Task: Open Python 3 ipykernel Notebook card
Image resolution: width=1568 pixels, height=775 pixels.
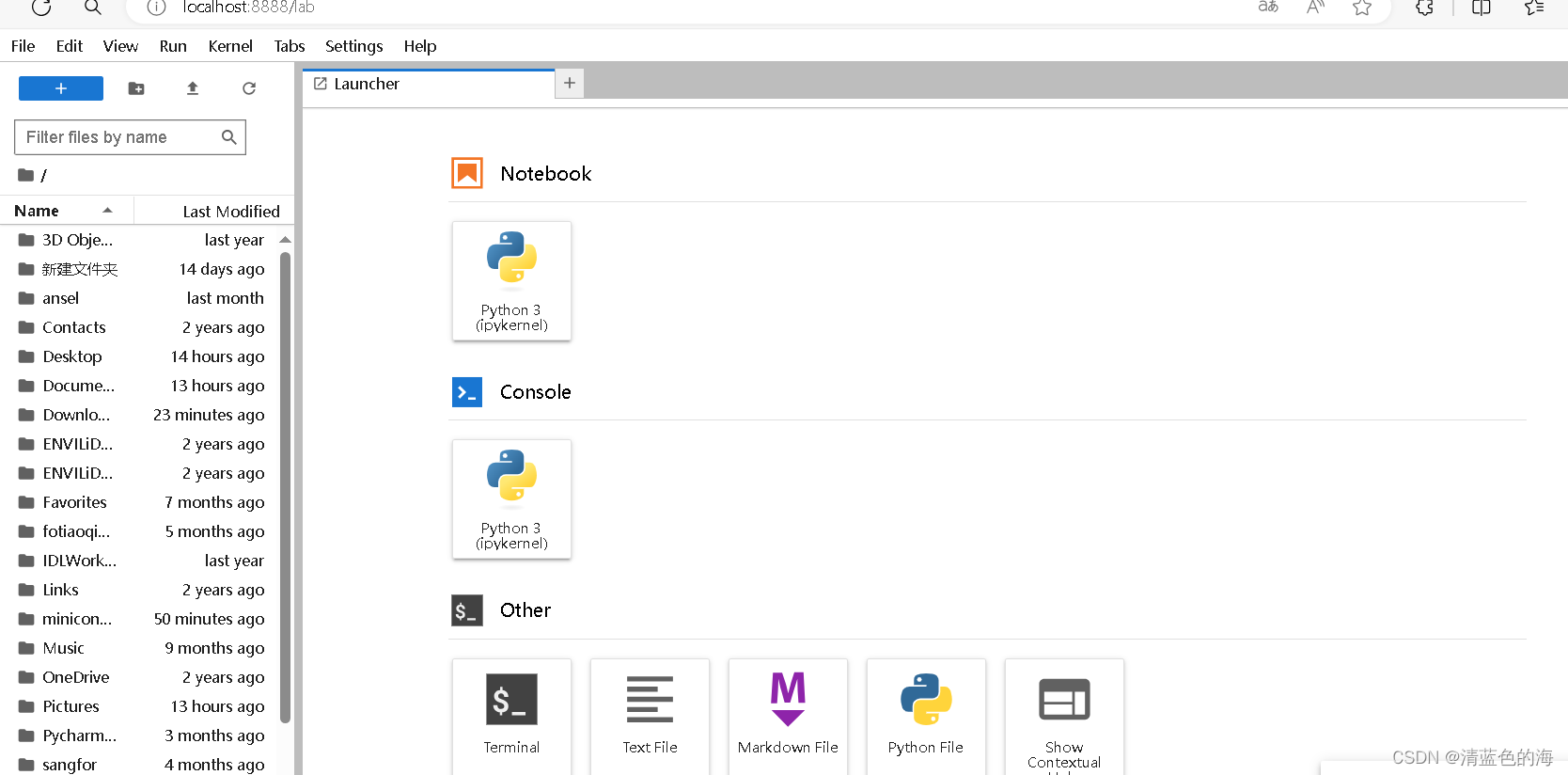Action: point(511,281)
